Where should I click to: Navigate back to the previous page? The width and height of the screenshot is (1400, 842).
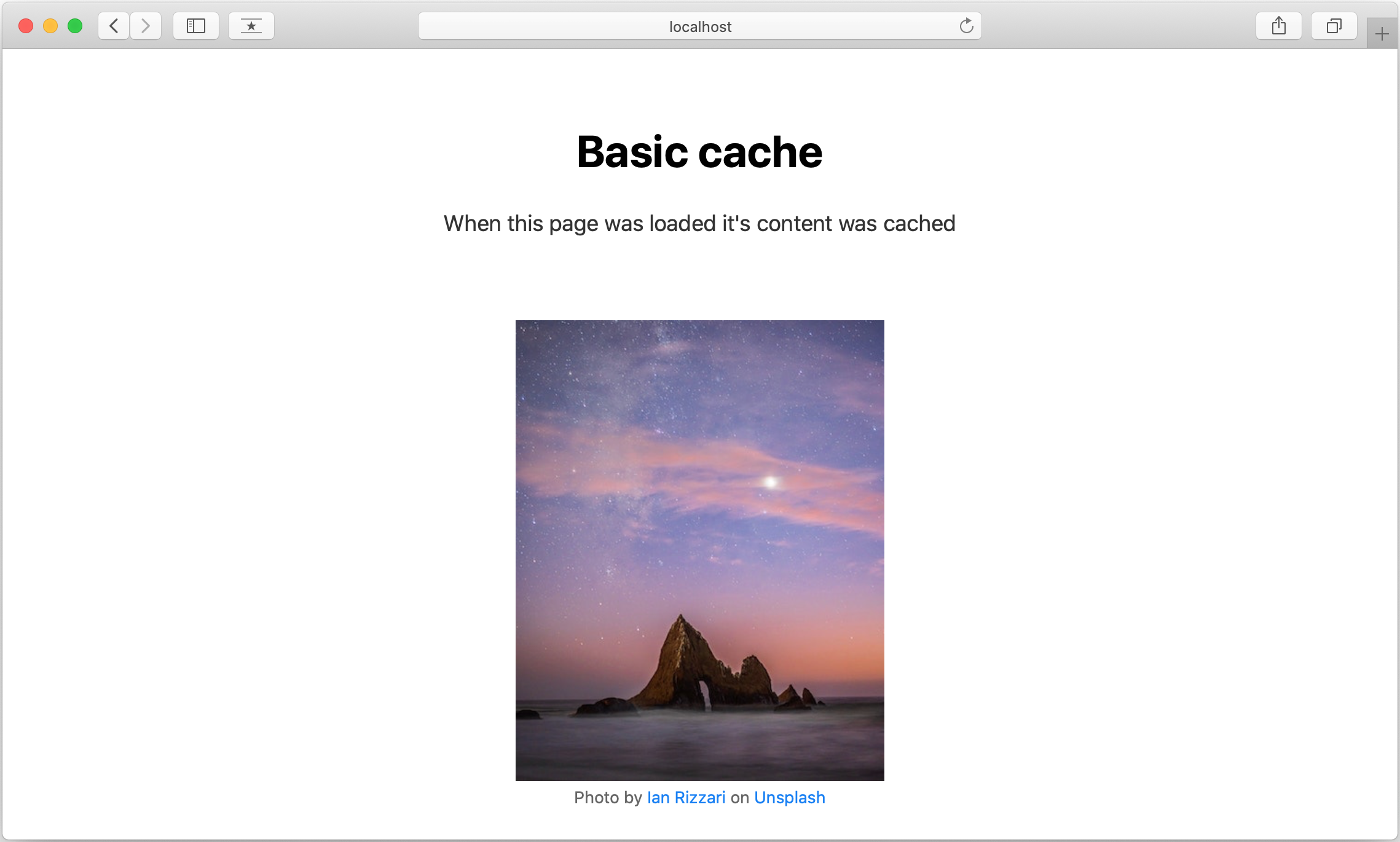(113, 26)
